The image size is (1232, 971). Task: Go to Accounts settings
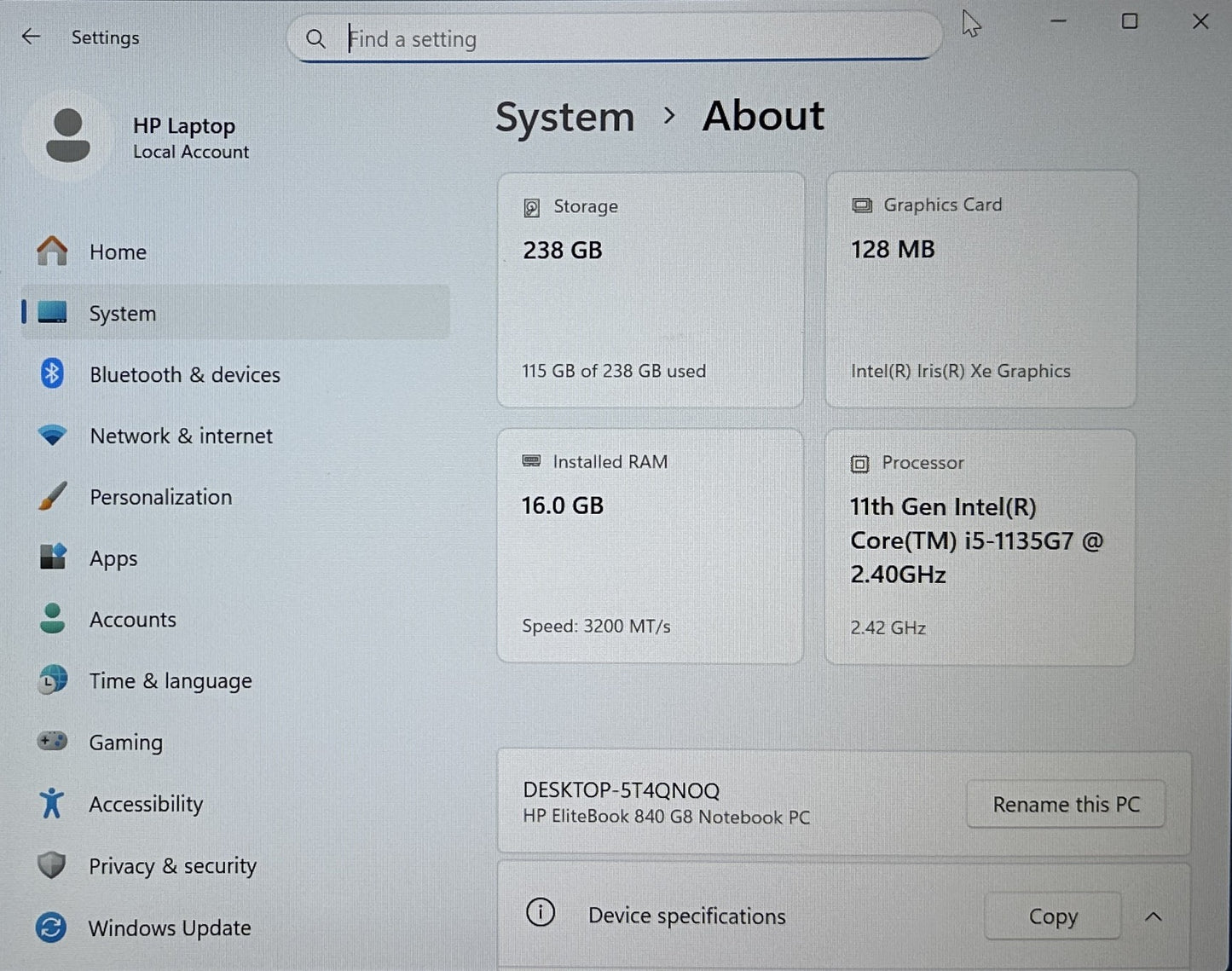132,620
